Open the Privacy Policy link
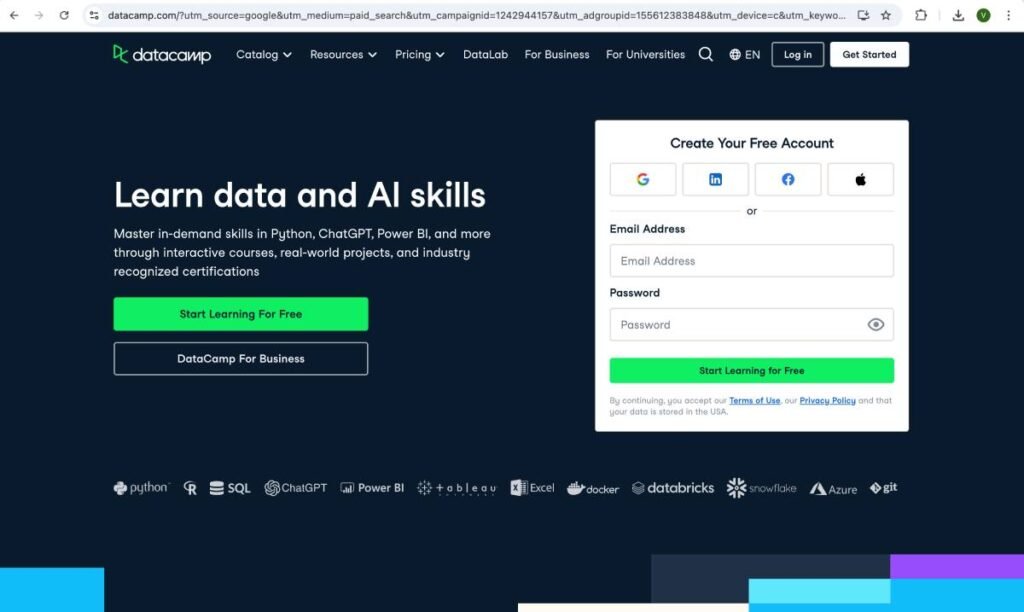Screen dimensions: 1024x612 click(x=827, y=400)
